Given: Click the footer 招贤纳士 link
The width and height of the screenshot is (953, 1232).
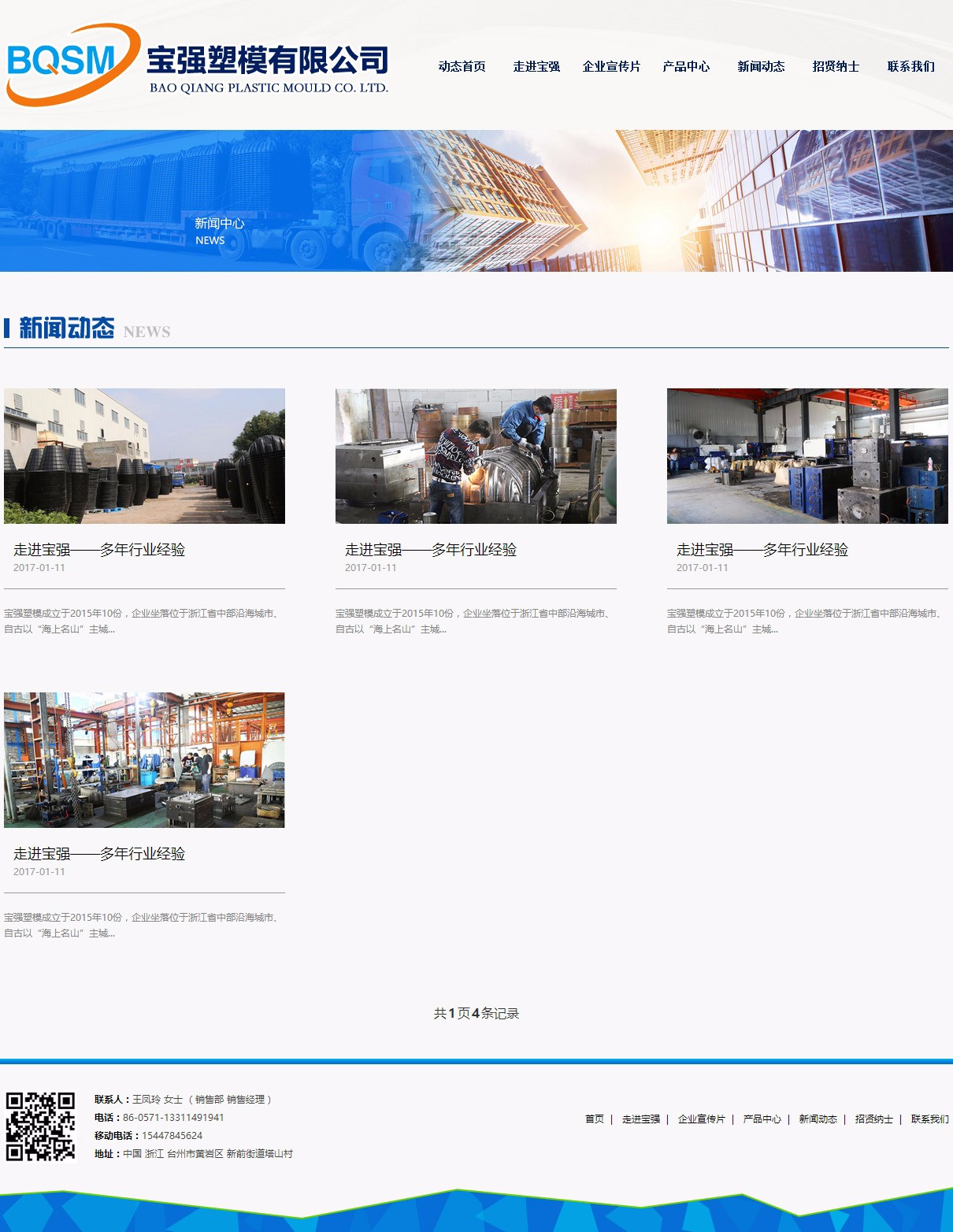Looking at the screenshot, I should (x=874, y=1119).
